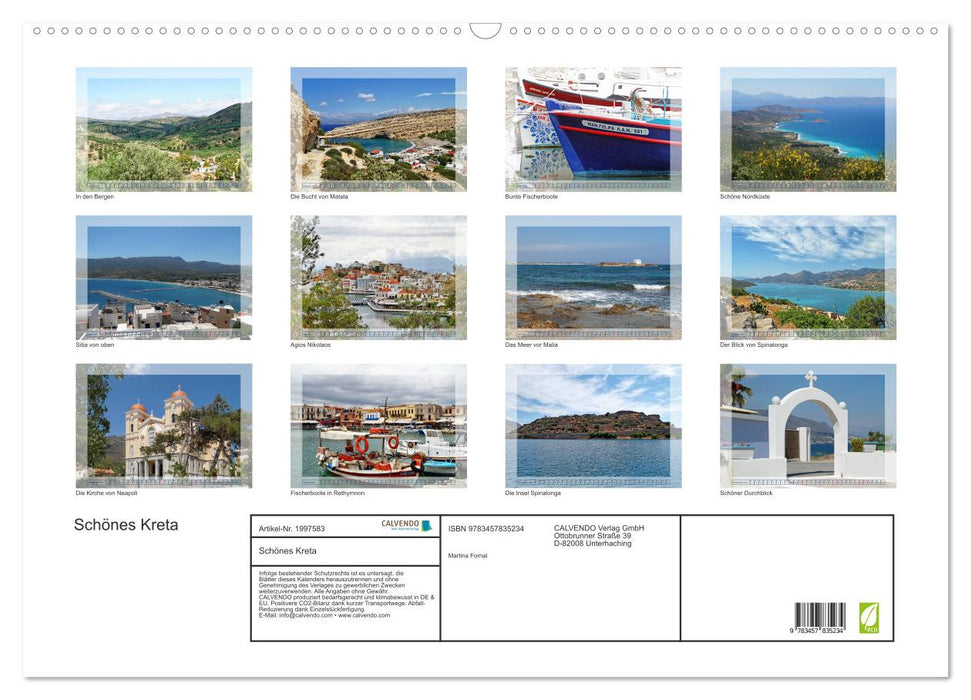This screenshot has height=700, width=971.
Task: Click the large 'Schönes Kreta' title
Action: [x=126, y=525]
